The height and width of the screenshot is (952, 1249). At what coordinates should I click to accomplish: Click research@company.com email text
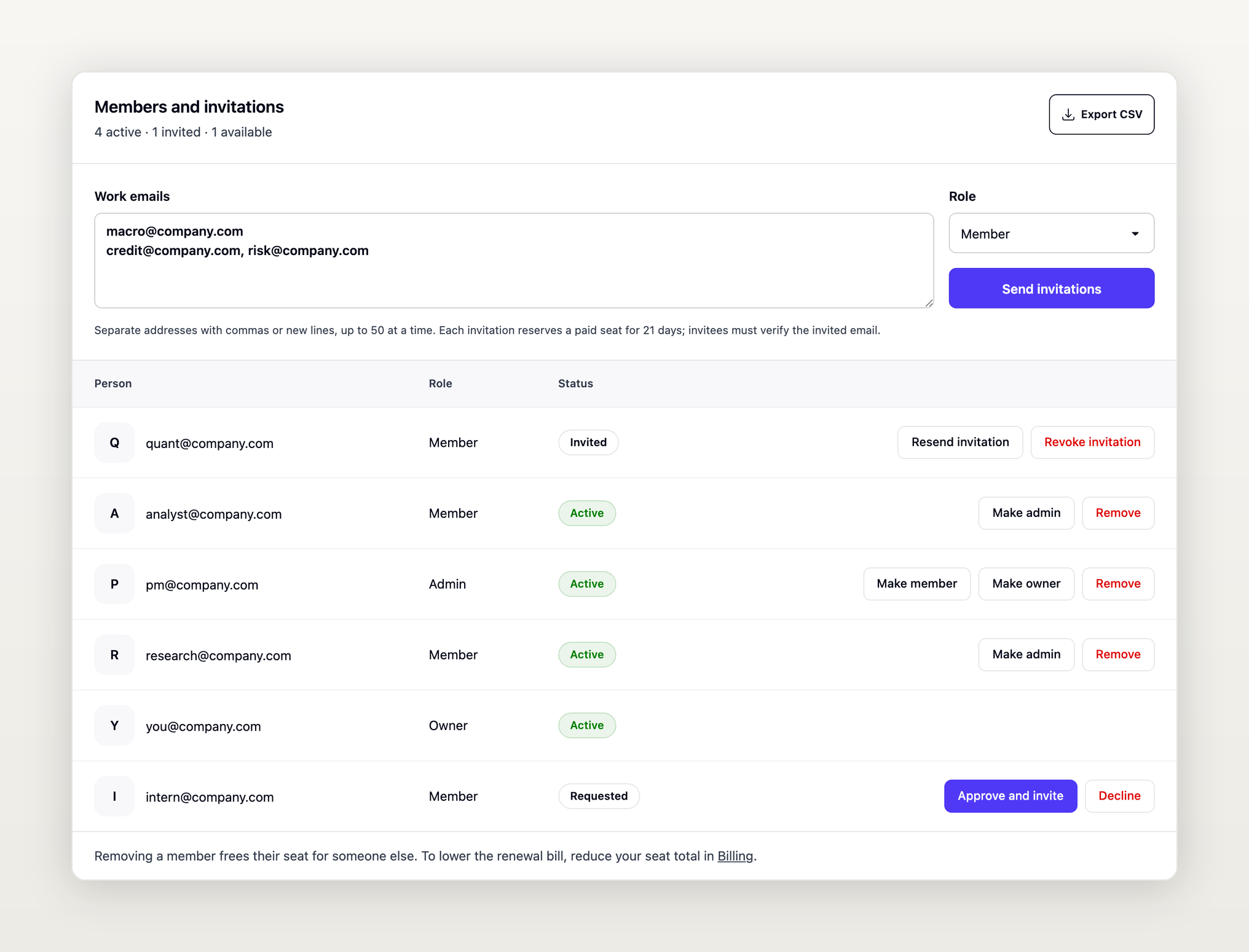[x=218, y=656]
